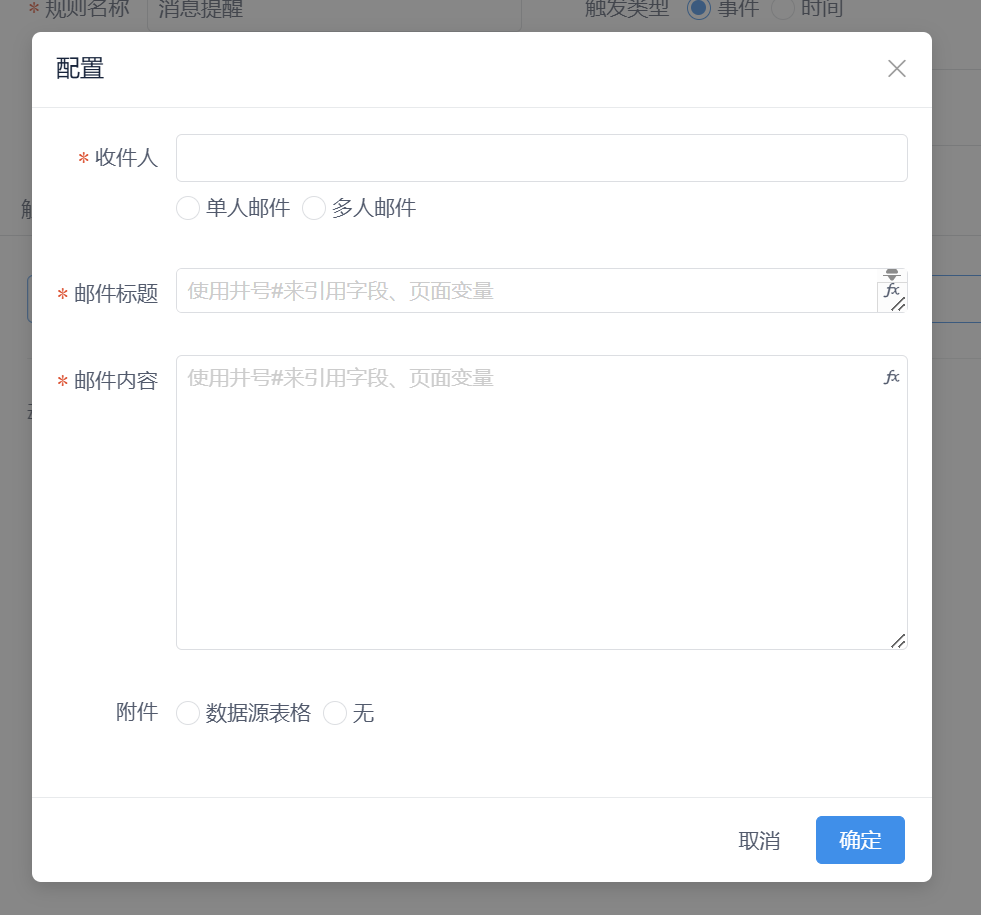Confirm with the 确定 button
Image resolution: width=981 pixels, height=915 pixels.
tap(860, 840)
